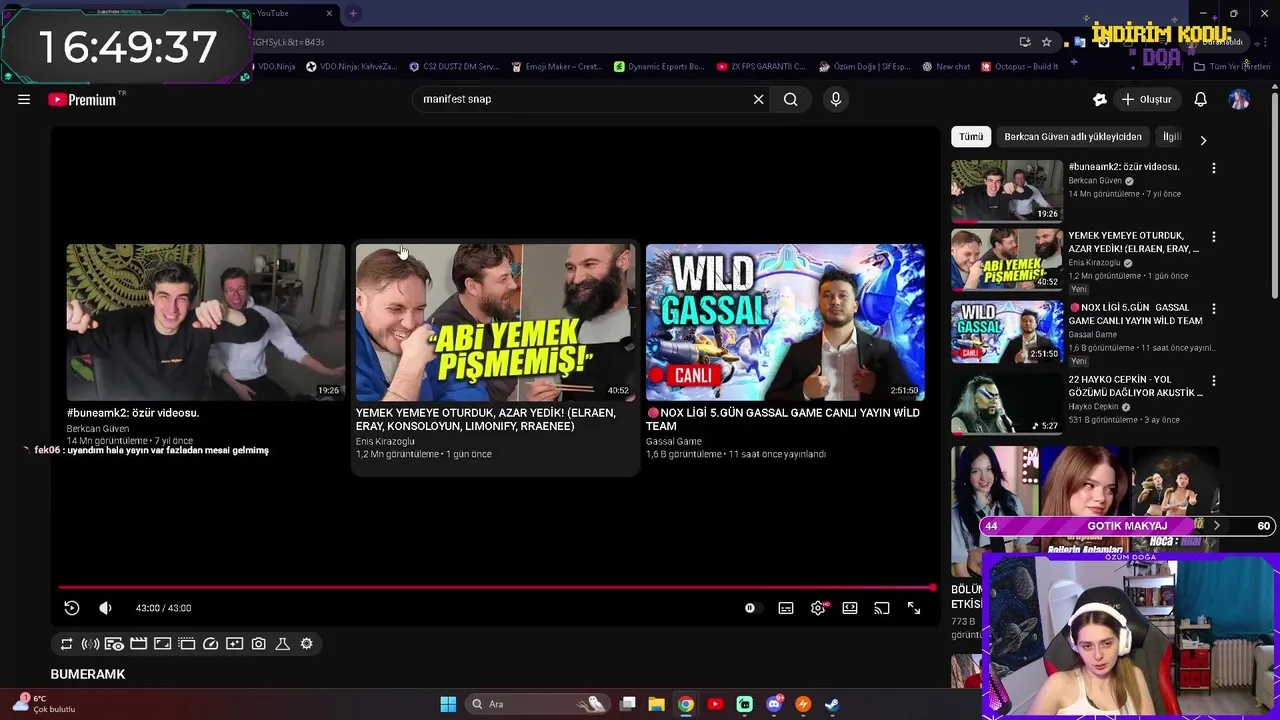The height and width of the screenshot is (720, 1280).
Task: Mute the video volume speaker
Action: click(x=105, y=608)
